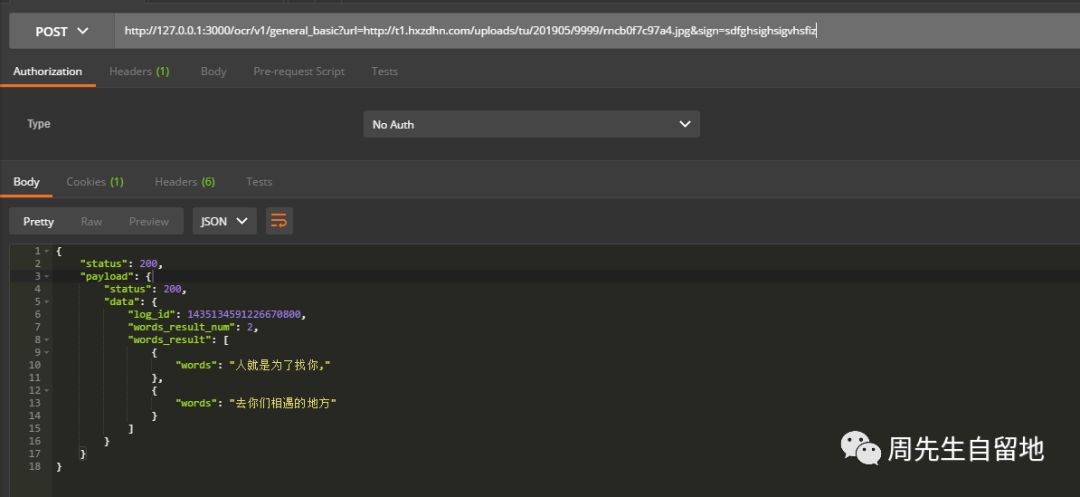Click the words value "去你们相遇的地方"

coord(282,403)
